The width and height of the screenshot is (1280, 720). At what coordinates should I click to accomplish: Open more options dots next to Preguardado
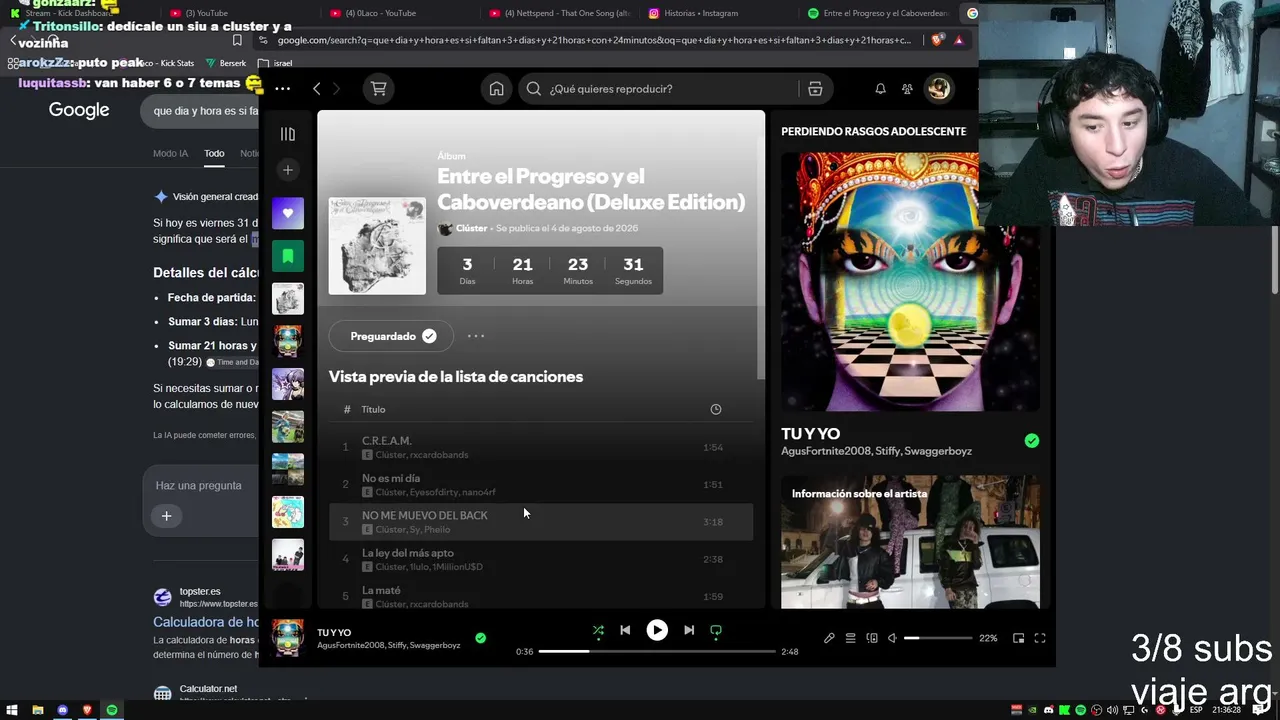pos(476,336)
